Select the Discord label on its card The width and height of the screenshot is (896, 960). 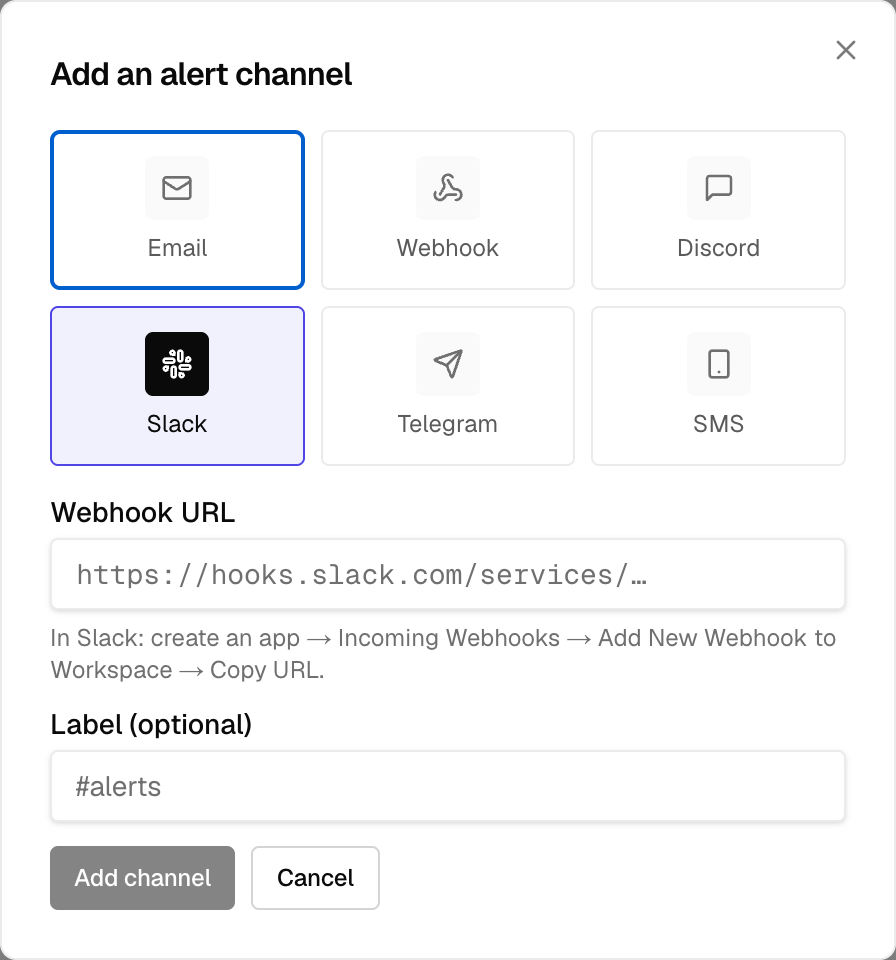pyautogui.click(x=718, y=248)
